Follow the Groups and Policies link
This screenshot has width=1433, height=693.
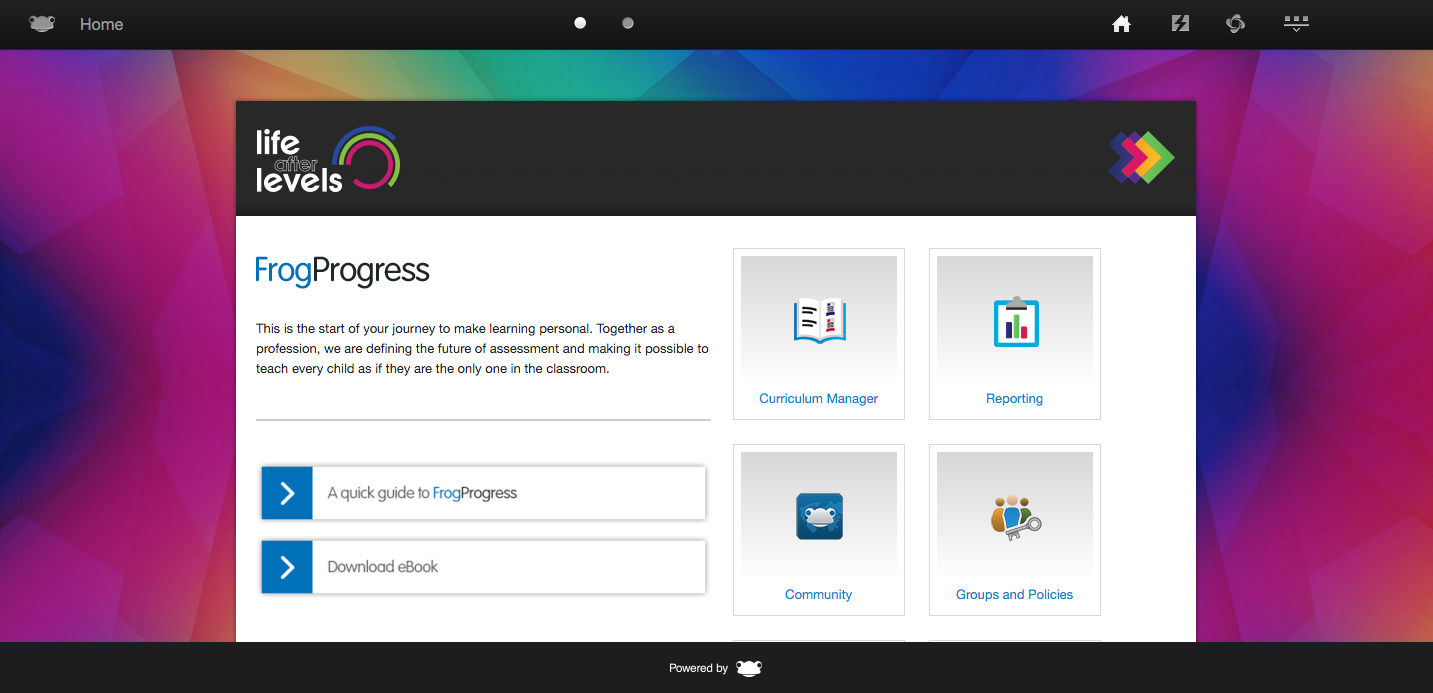pyautogui.click(x=1014, y=594)
